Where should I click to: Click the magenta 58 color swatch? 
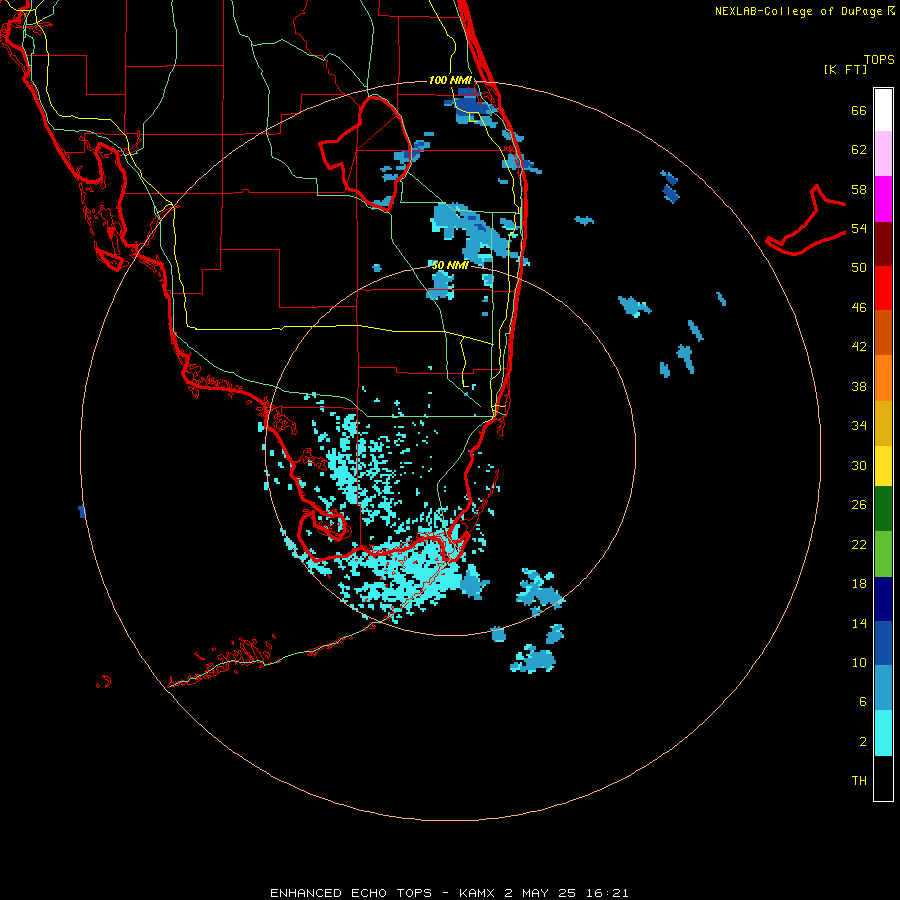pyautogui.click(x=883, y=199)
